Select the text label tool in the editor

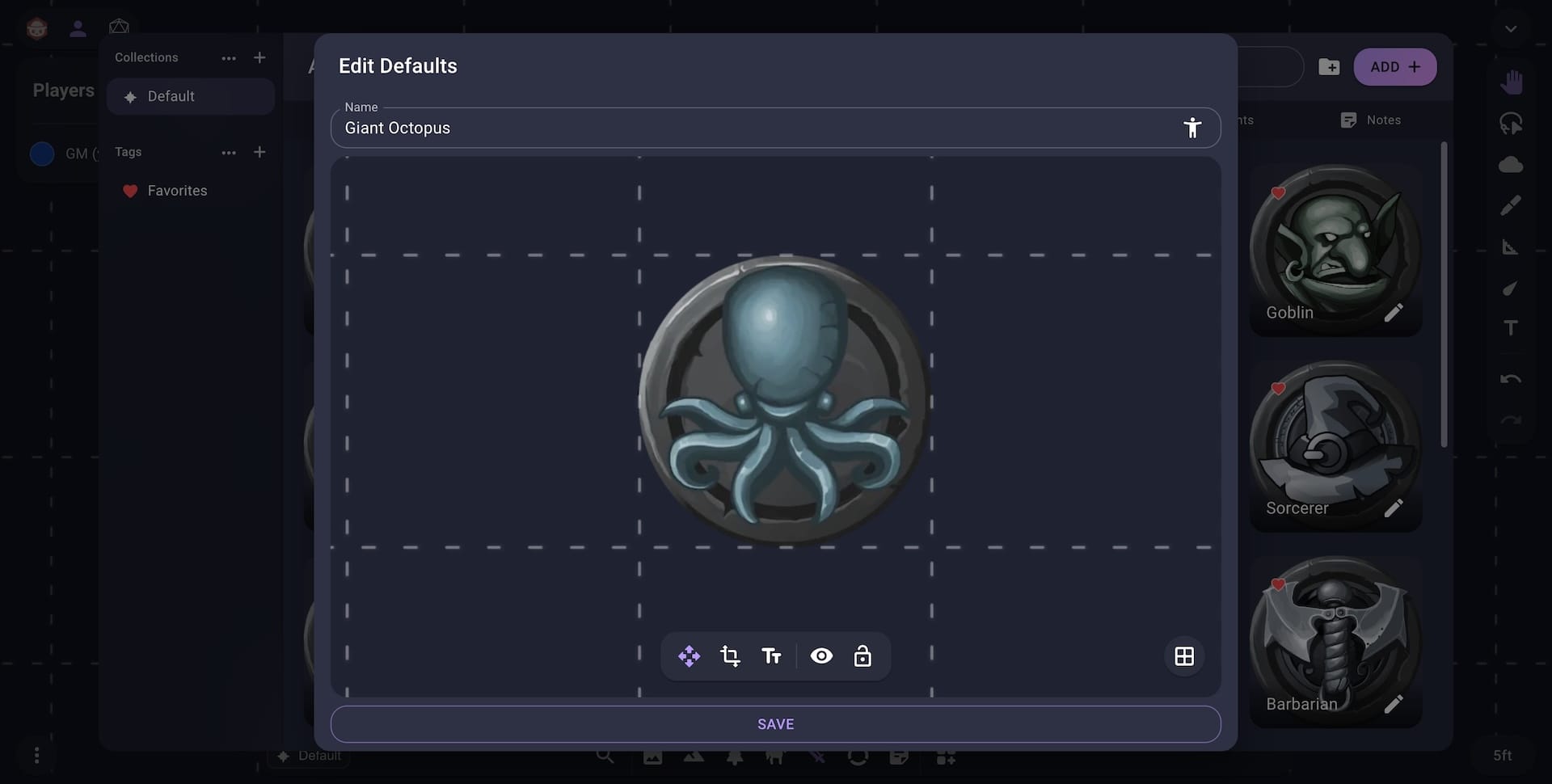point(772,656)
